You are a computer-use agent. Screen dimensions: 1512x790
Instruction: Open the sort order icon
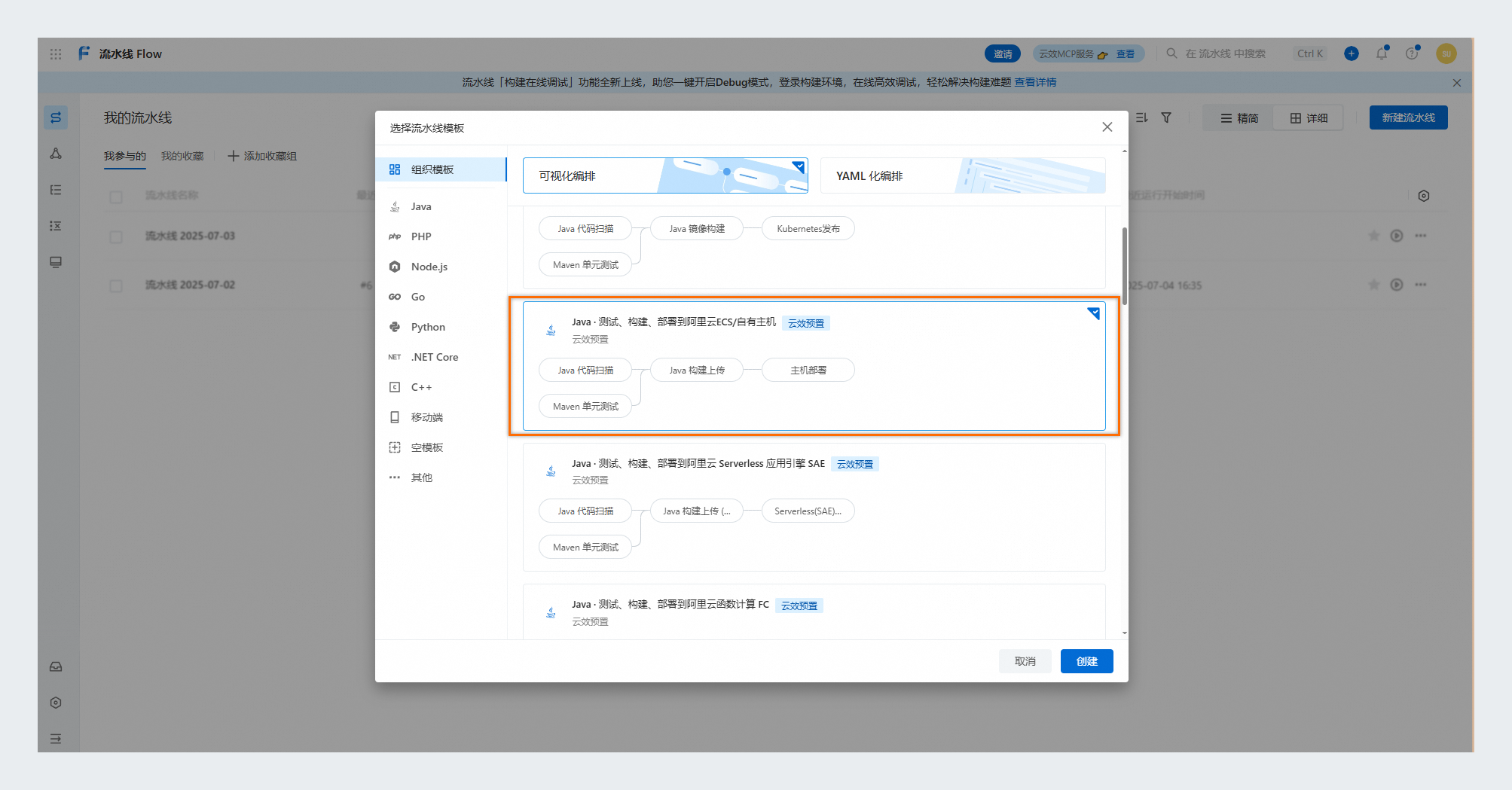1142,117
